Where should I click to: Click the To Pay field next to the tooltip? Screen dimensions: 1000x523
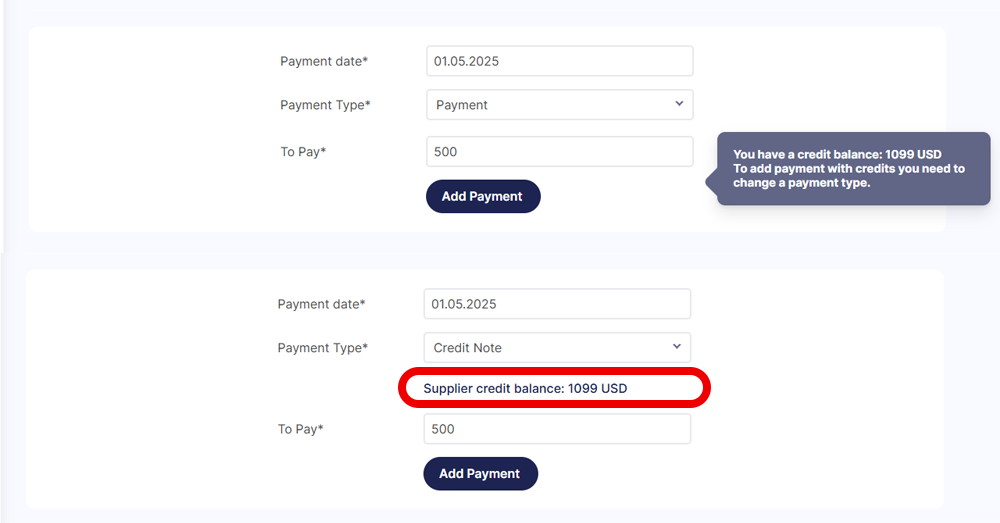point(560,152)
